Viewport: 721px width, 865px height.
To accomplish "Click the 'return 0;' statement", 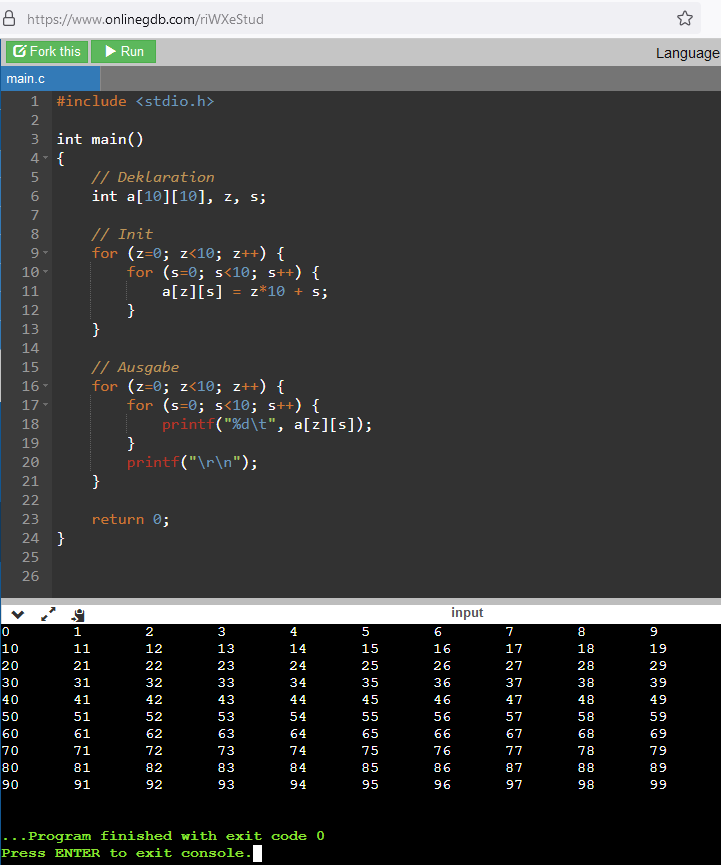I will tap(130, 519).
